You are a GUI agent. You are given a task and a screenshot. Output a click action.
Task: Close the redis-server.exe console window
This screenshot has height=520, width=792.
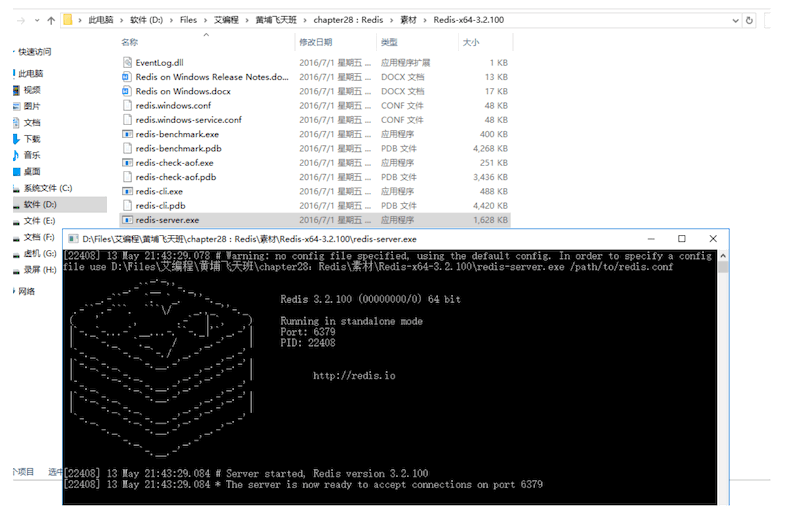[713, 239]
